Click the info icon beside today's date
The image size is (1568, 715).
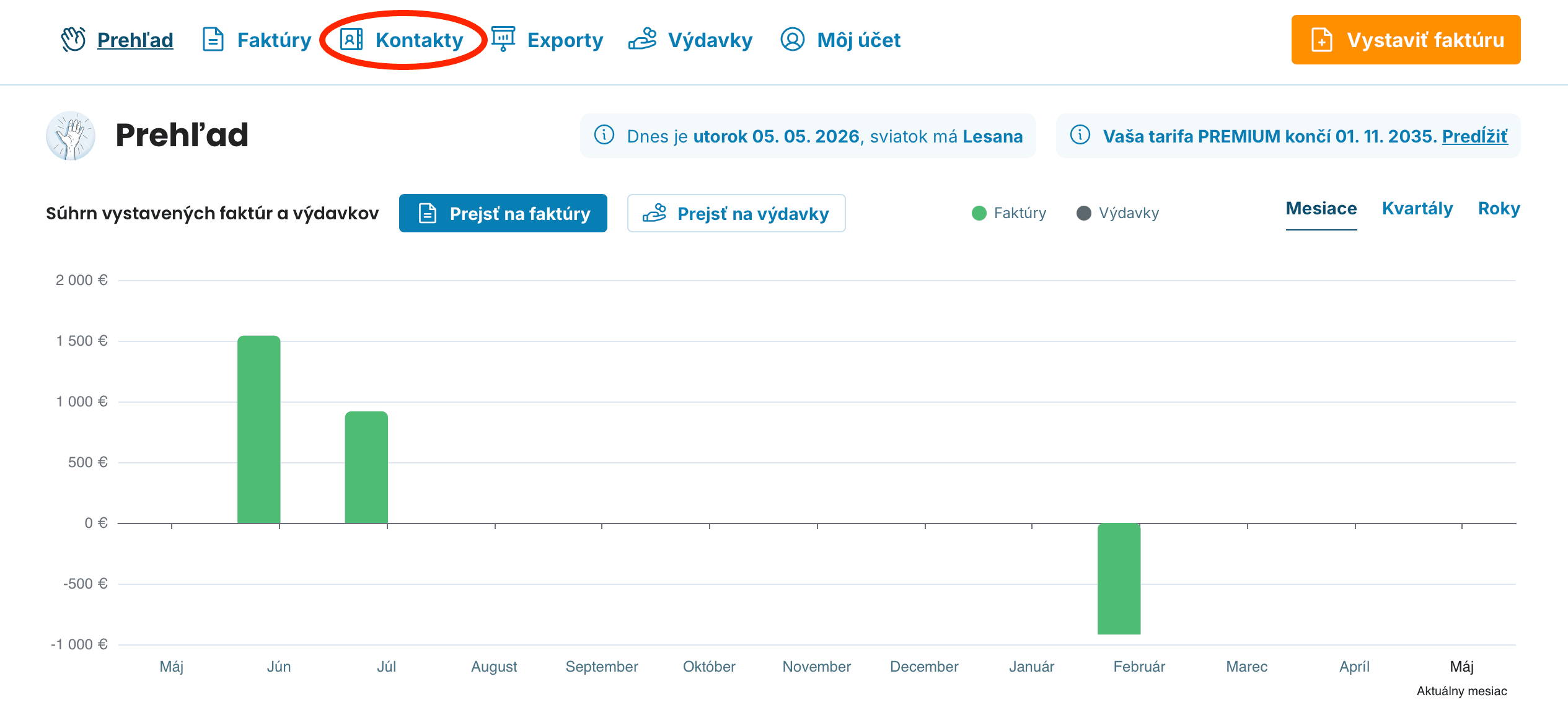[604, 135]
